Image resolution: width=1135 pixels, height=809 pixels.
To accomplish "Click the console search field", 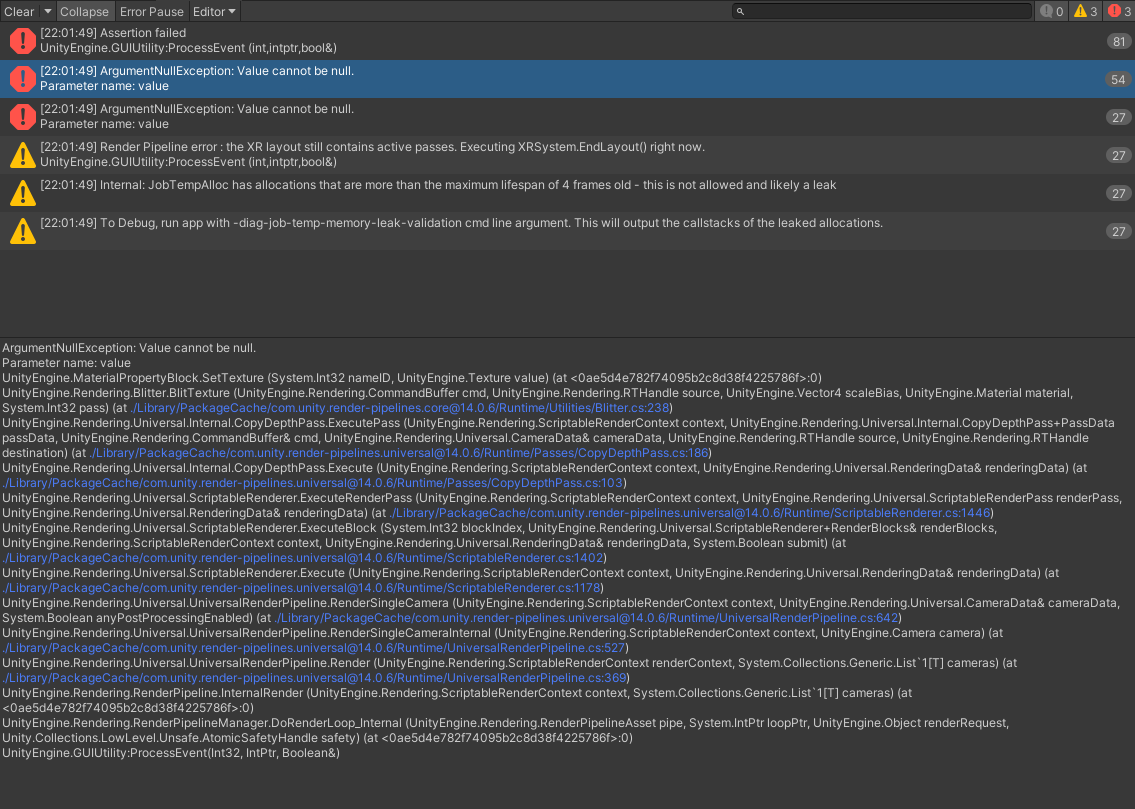I will click(x=886, y=12).
